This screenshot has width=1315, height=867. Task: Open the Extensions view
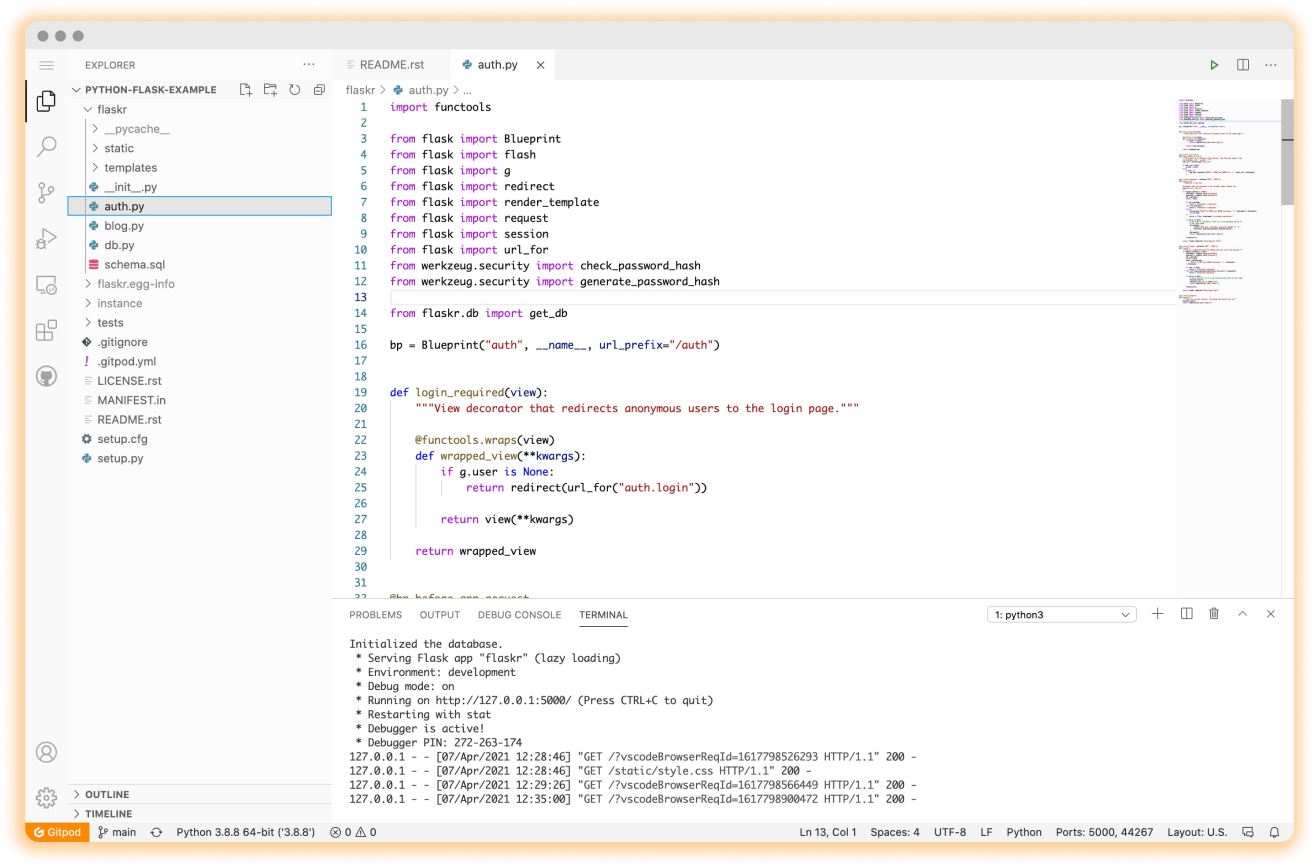pos(46,331)
